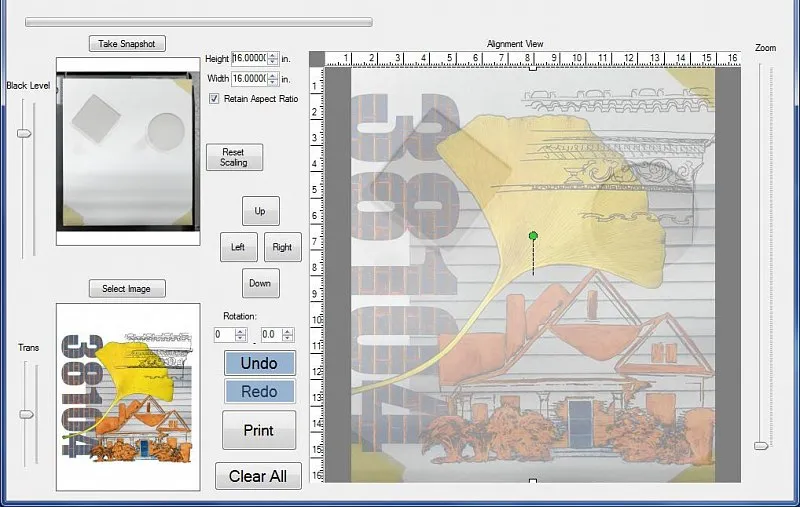
Task: Click the Trans slider handle
Action: coord(26,413)
